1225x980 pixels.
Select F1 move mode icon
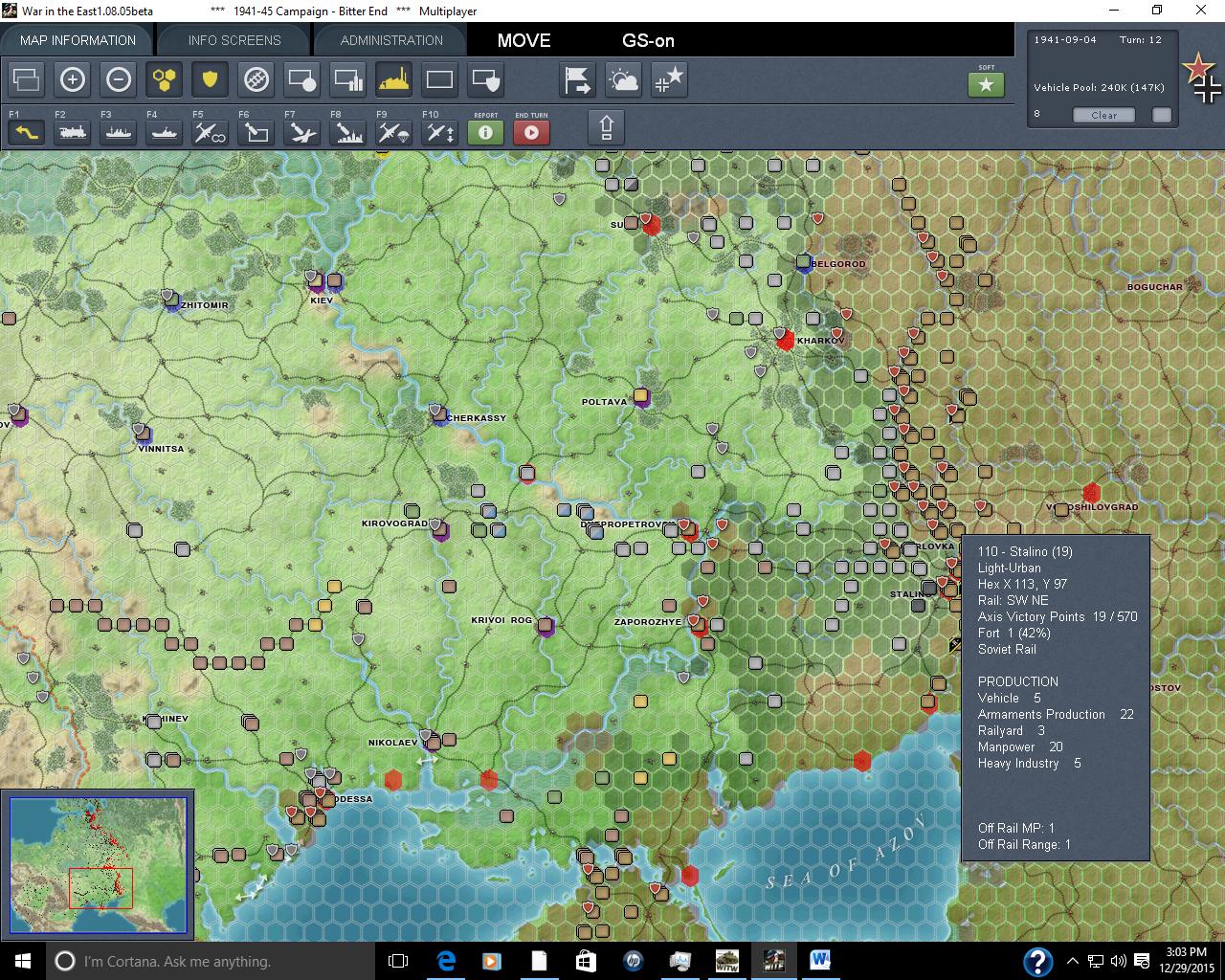(27, 132)
